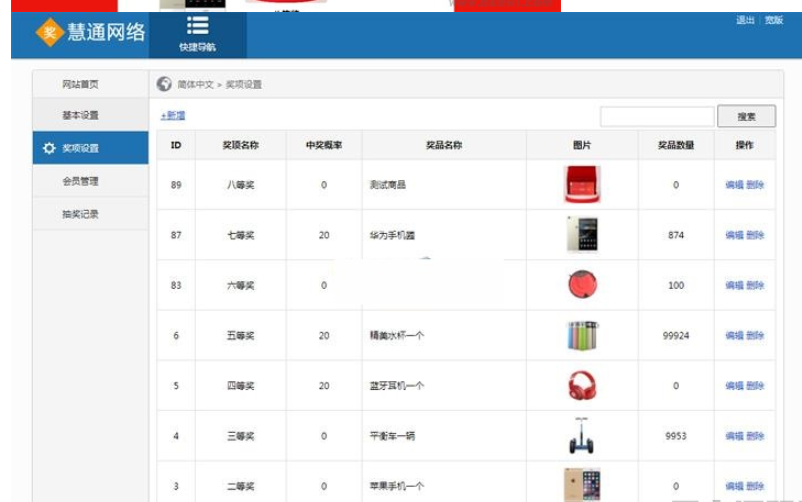
Task: Click the quantity value 9953
Action: pyautogui.click(x=676, y=436)
